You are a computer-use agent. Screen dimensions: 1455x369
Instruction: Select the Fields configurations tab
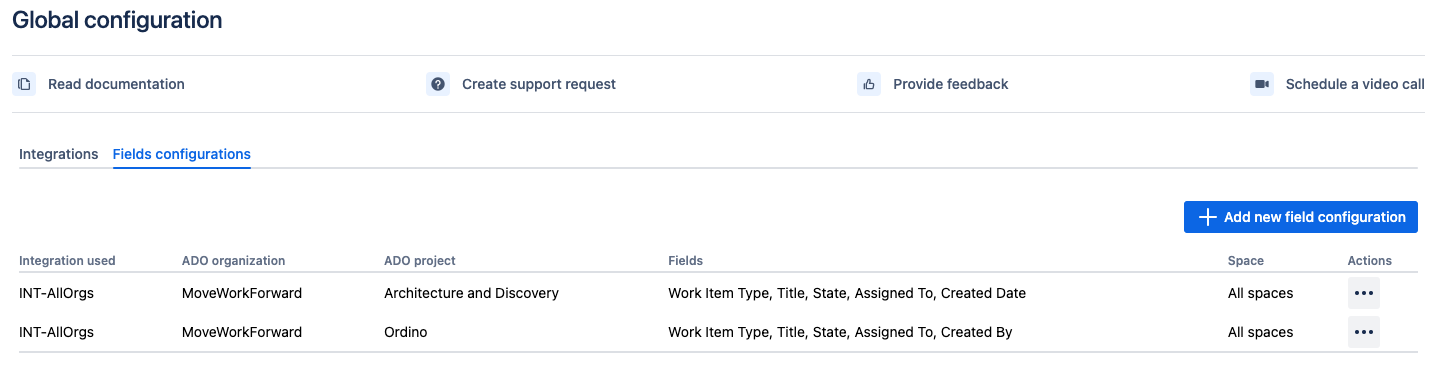pos(182,154)
